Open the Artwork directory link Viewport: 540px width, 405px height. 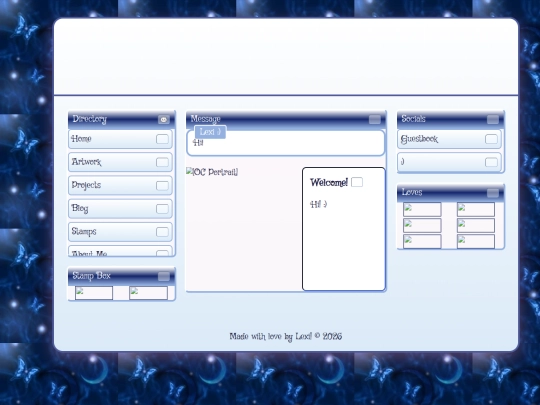coord(120,162)
